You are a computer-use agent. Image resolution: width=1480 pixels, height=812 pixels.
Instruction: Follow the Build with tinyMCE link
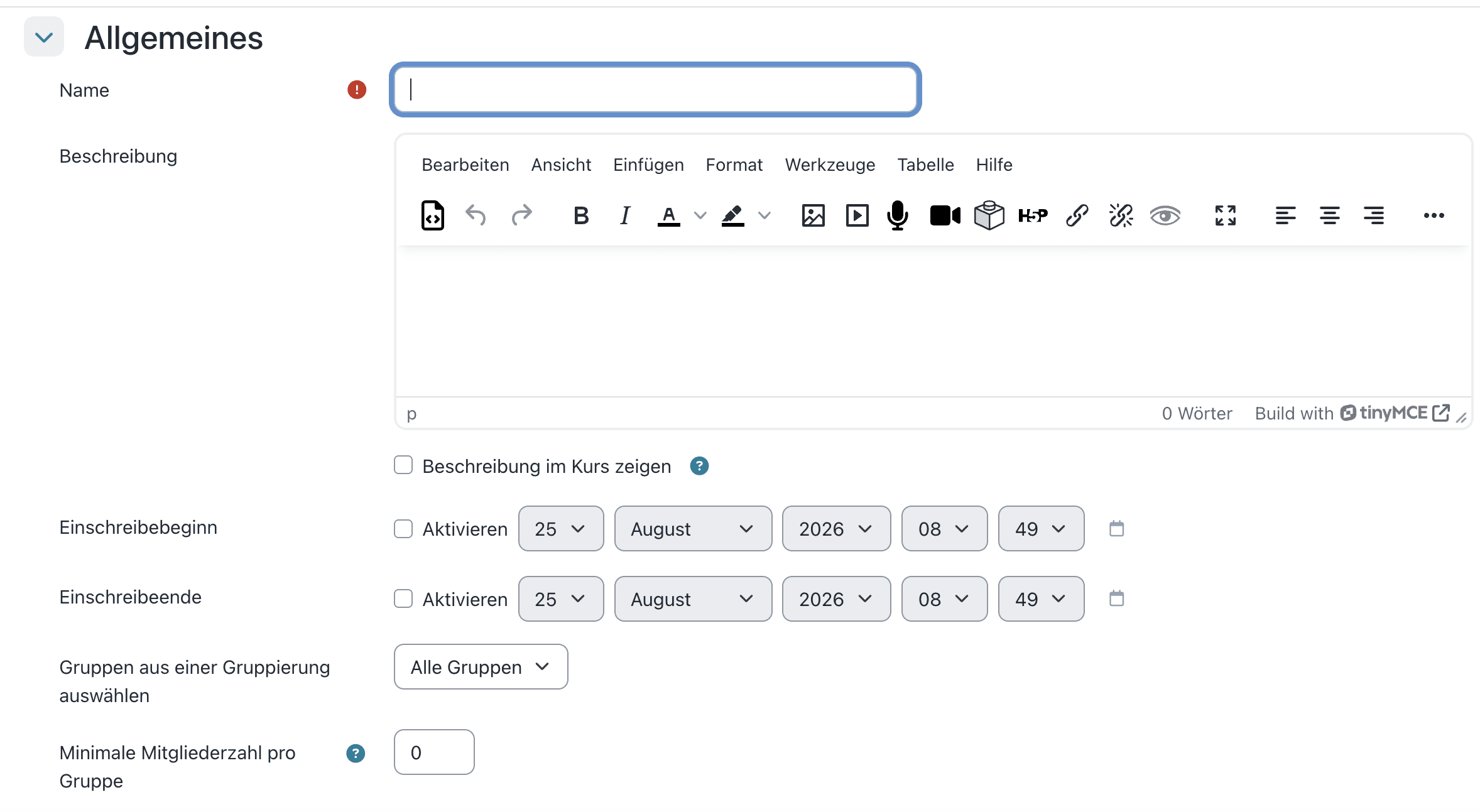[x=1352, y=413]
